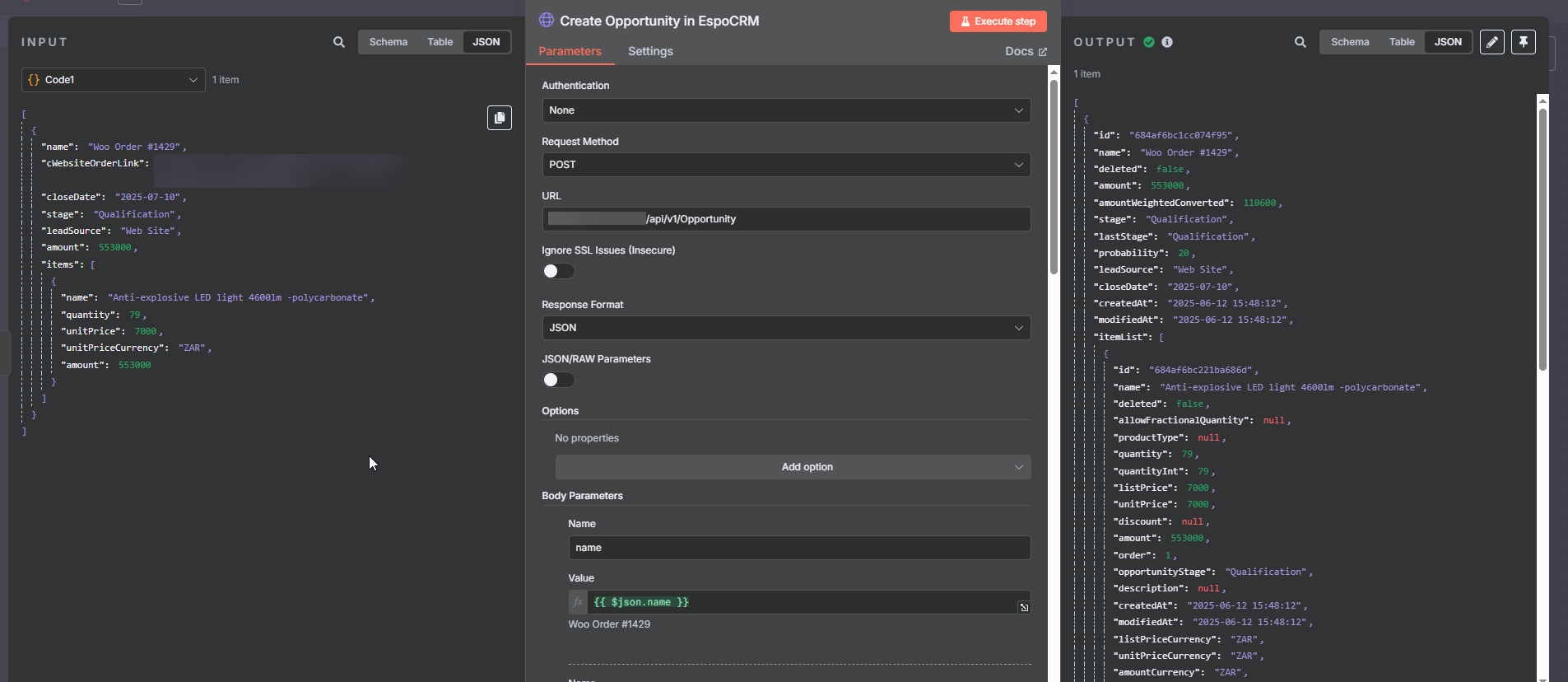The height and width of the screenshot is (682, 1568).
Task: Expand the Request Method dropdown showing POST
Action: (x=785, y=165)
